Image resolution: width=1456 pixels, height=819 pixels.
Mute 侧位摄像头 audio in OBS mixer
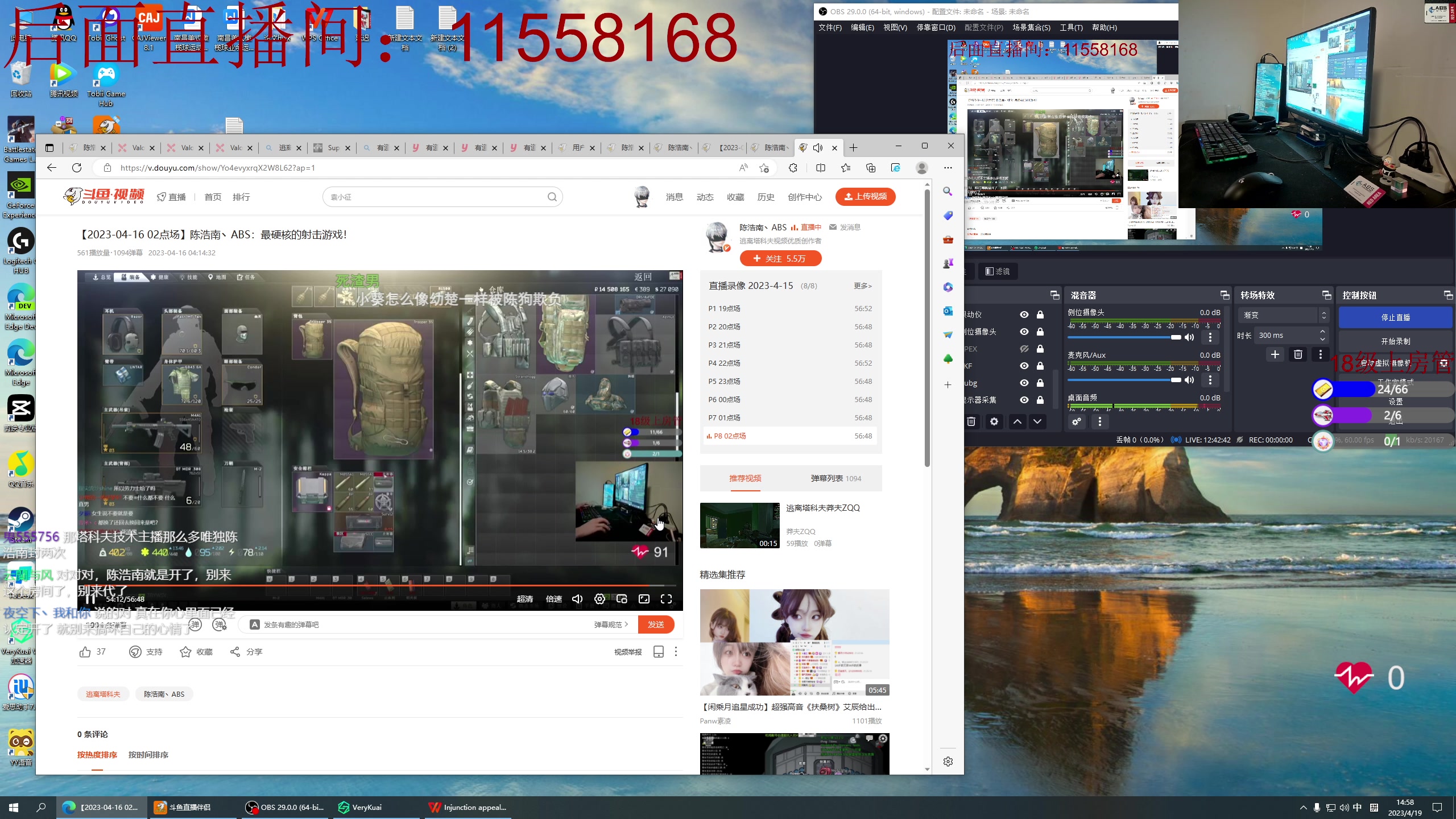pos(1189,337)
